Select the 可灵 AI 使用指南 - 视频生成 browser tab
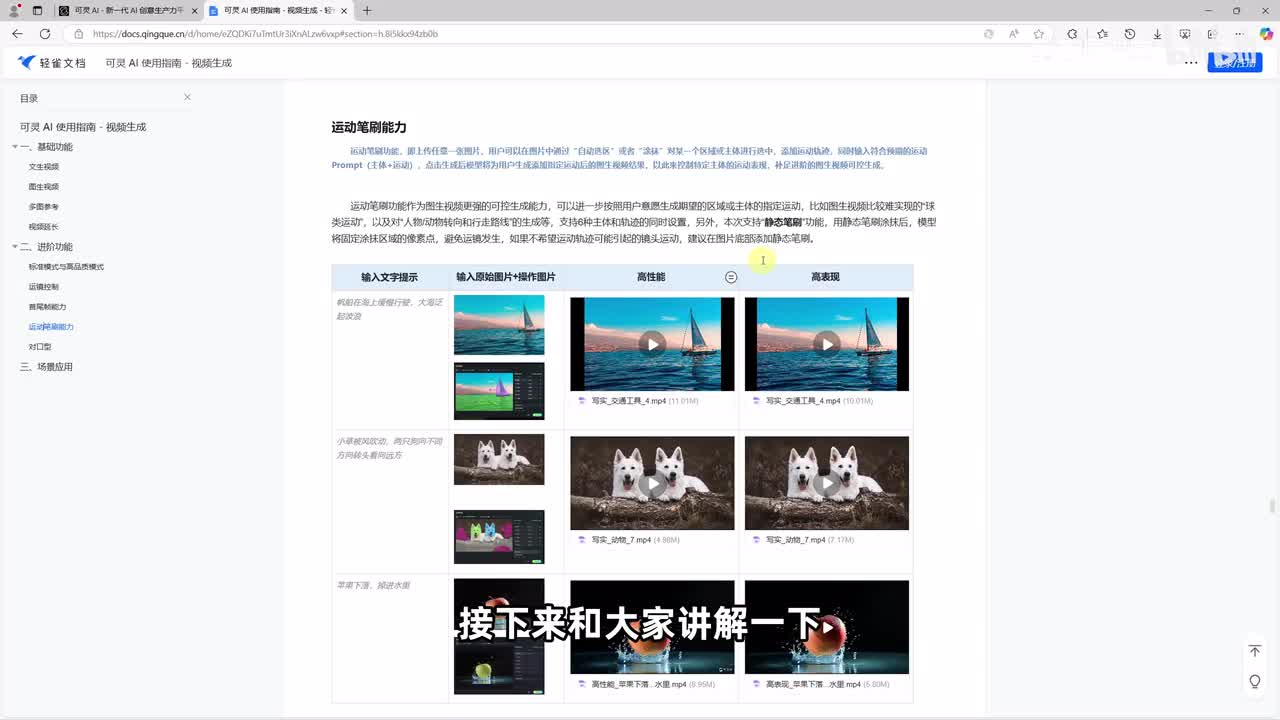This screenshot has height=720, width=1280. pyautogui.click(x=280, y=10)
